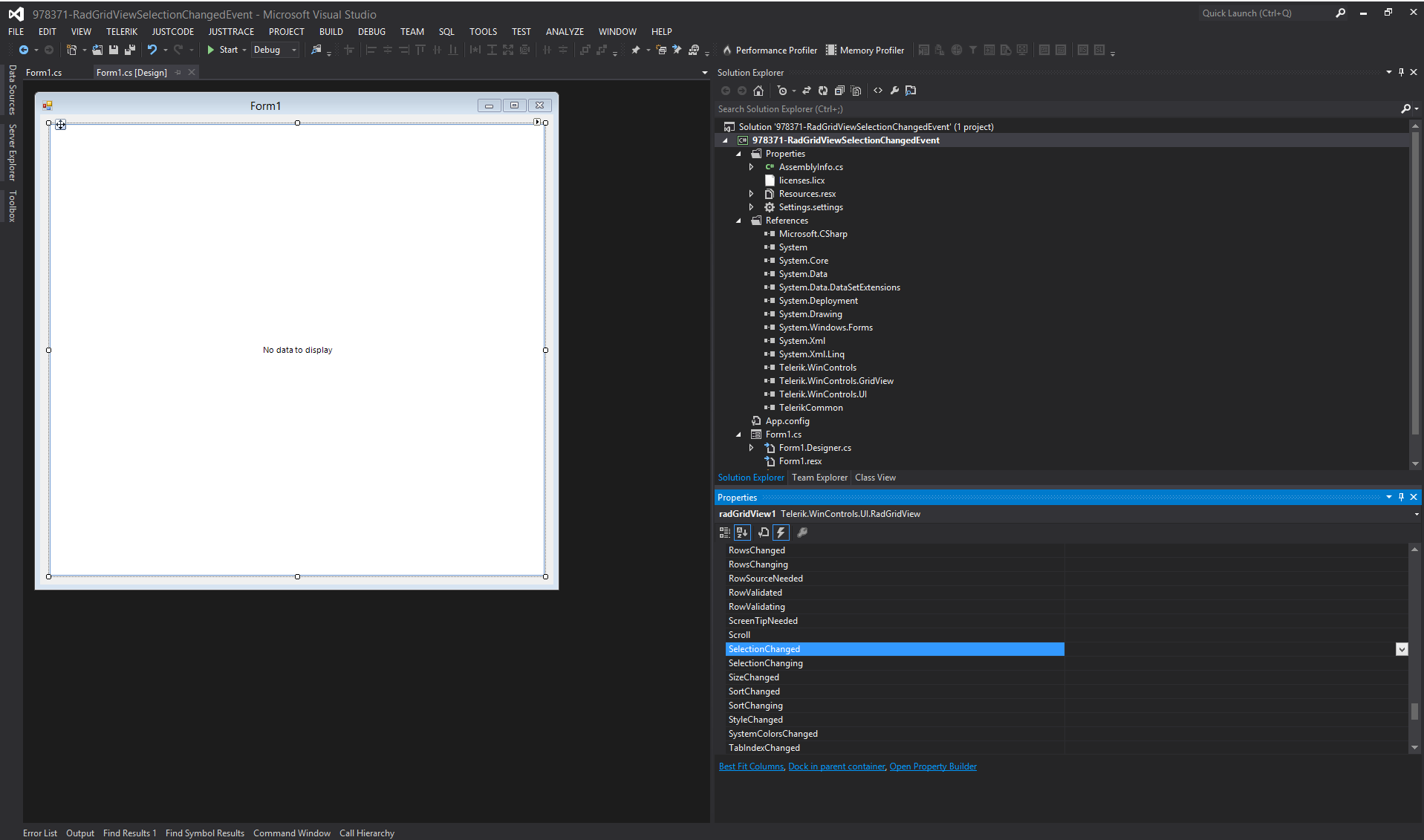This screenshot has height=840, width=1424.
Task: Click View Code icon in Solution Explorer
Action: click(878, 91)
